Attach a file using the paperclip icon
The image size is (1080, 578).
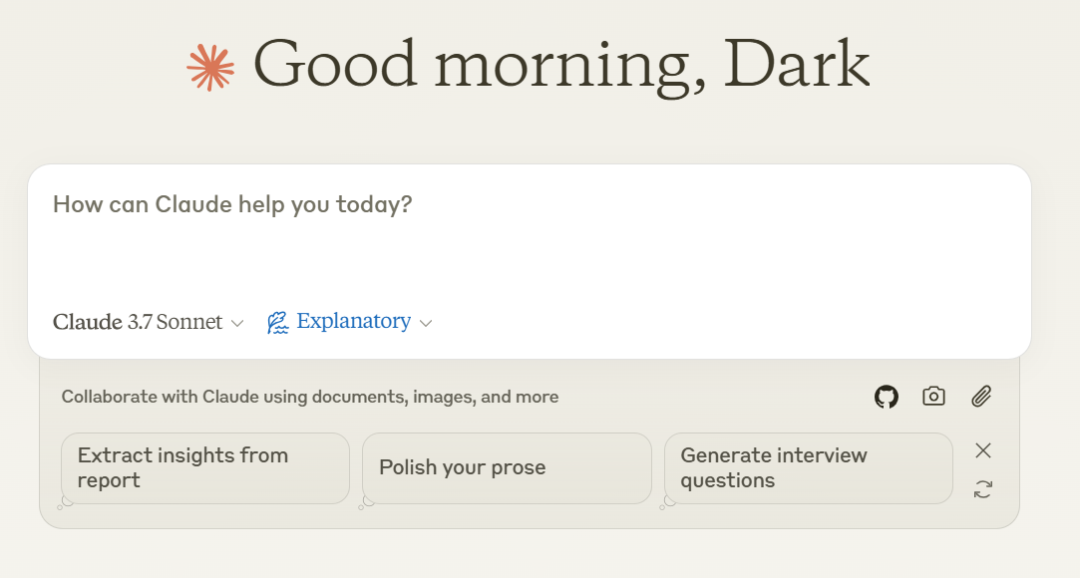point(981,397)
